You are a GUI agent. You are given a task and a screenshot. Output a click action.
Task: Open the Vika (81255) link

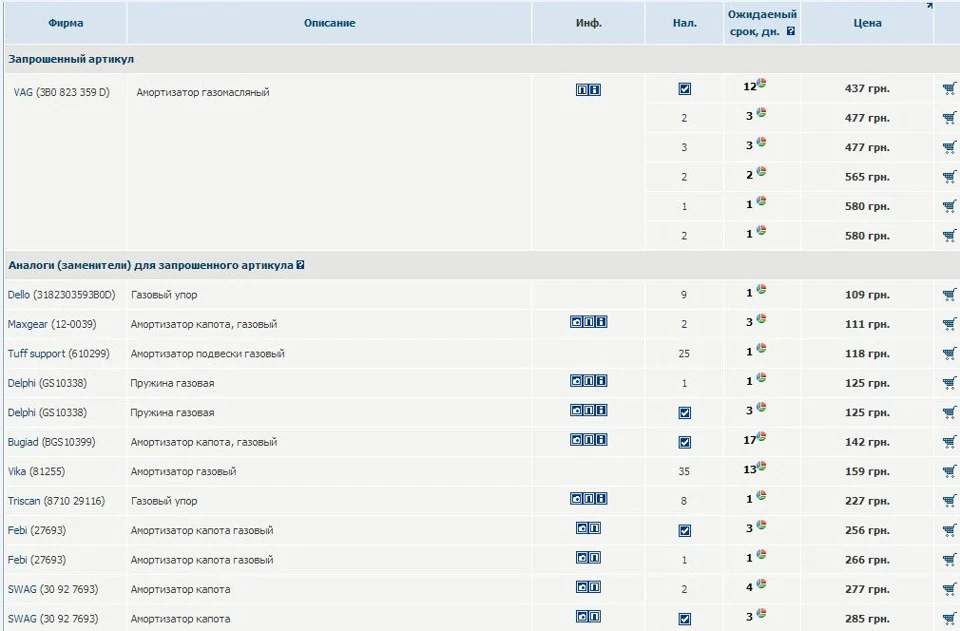(x=36, y=471)
